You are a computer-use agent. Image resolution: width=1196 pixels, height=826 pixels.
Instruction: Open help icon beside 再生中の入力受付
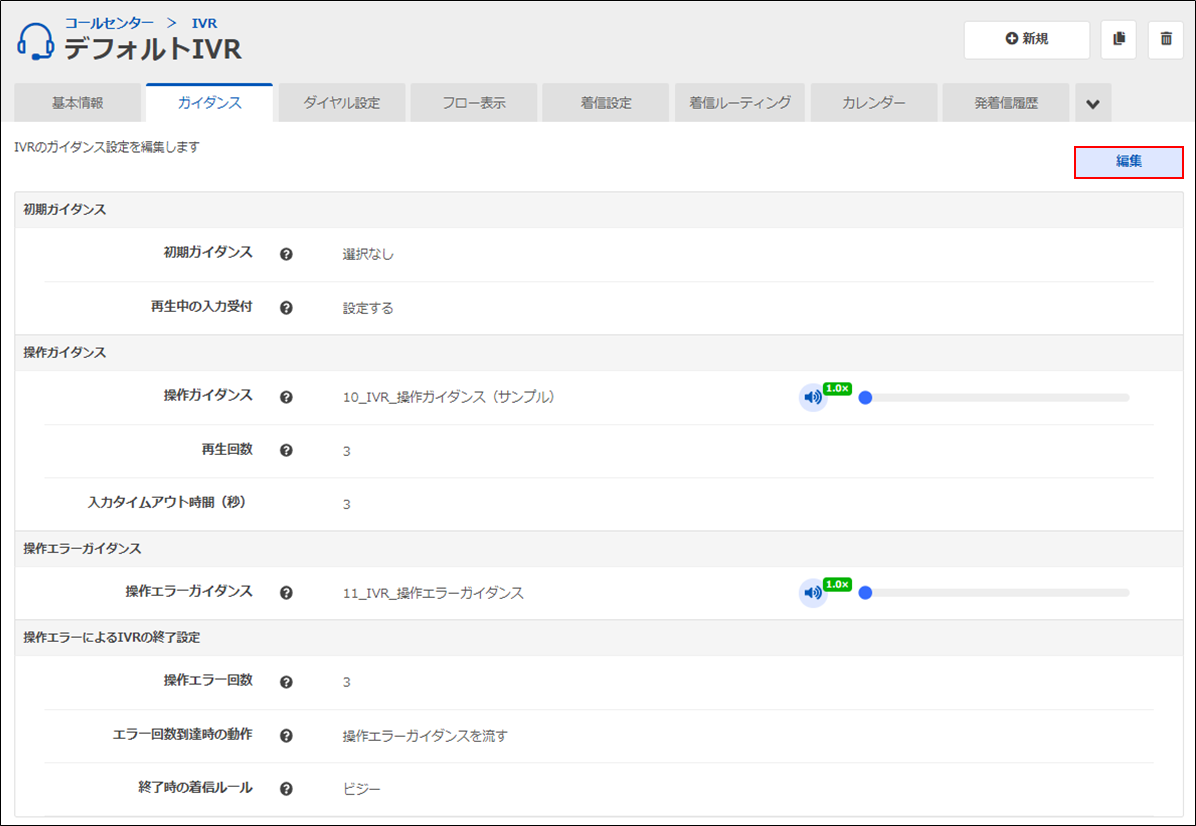(286, 308)
